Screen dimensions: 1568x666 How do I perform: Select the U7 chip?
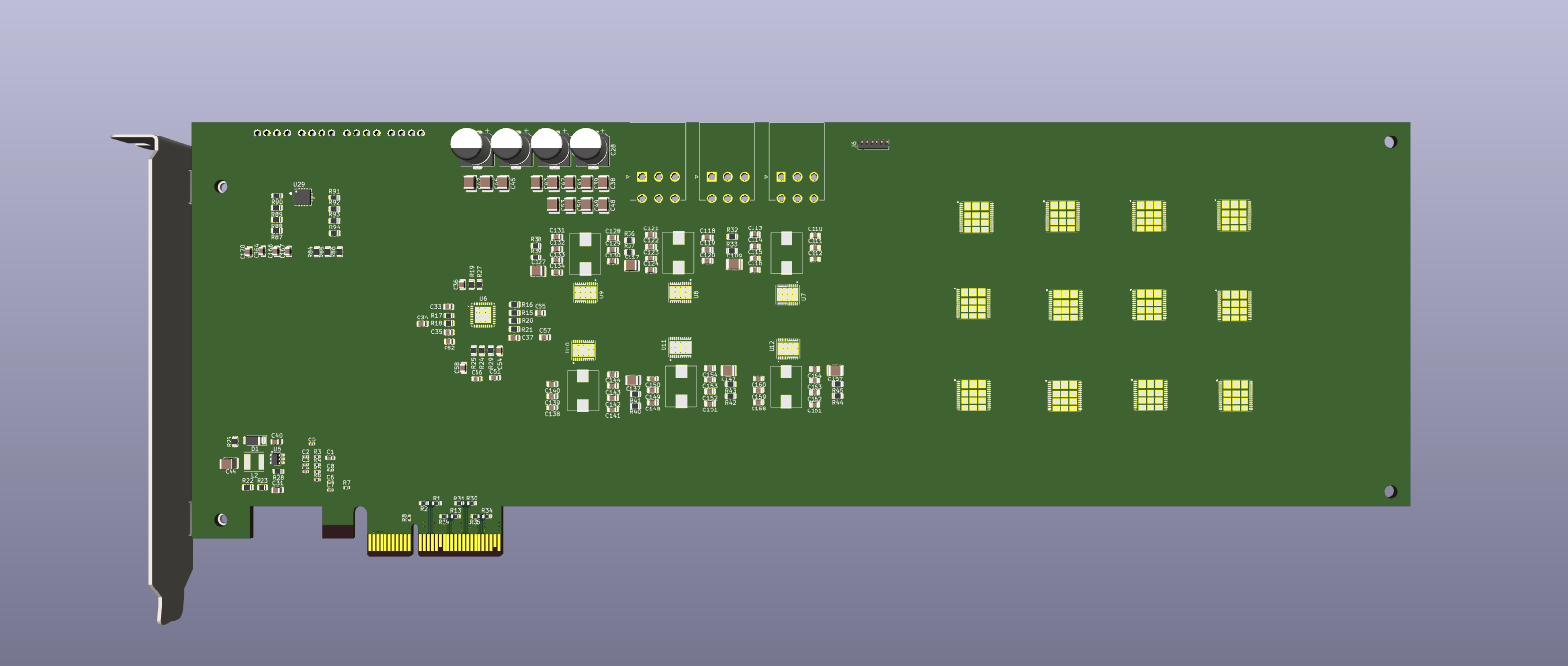(786, 293)
